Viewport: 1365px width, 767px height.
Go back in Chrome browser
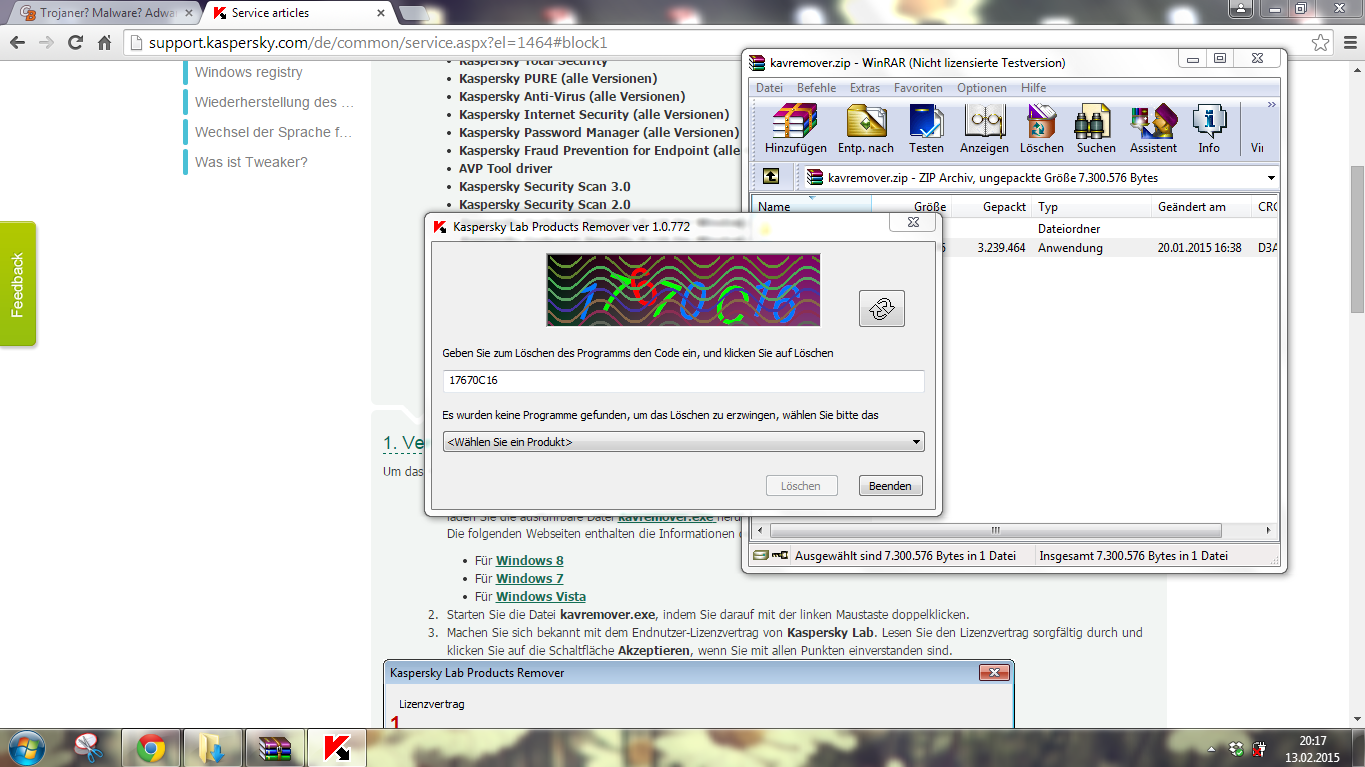tap(17, 43)
